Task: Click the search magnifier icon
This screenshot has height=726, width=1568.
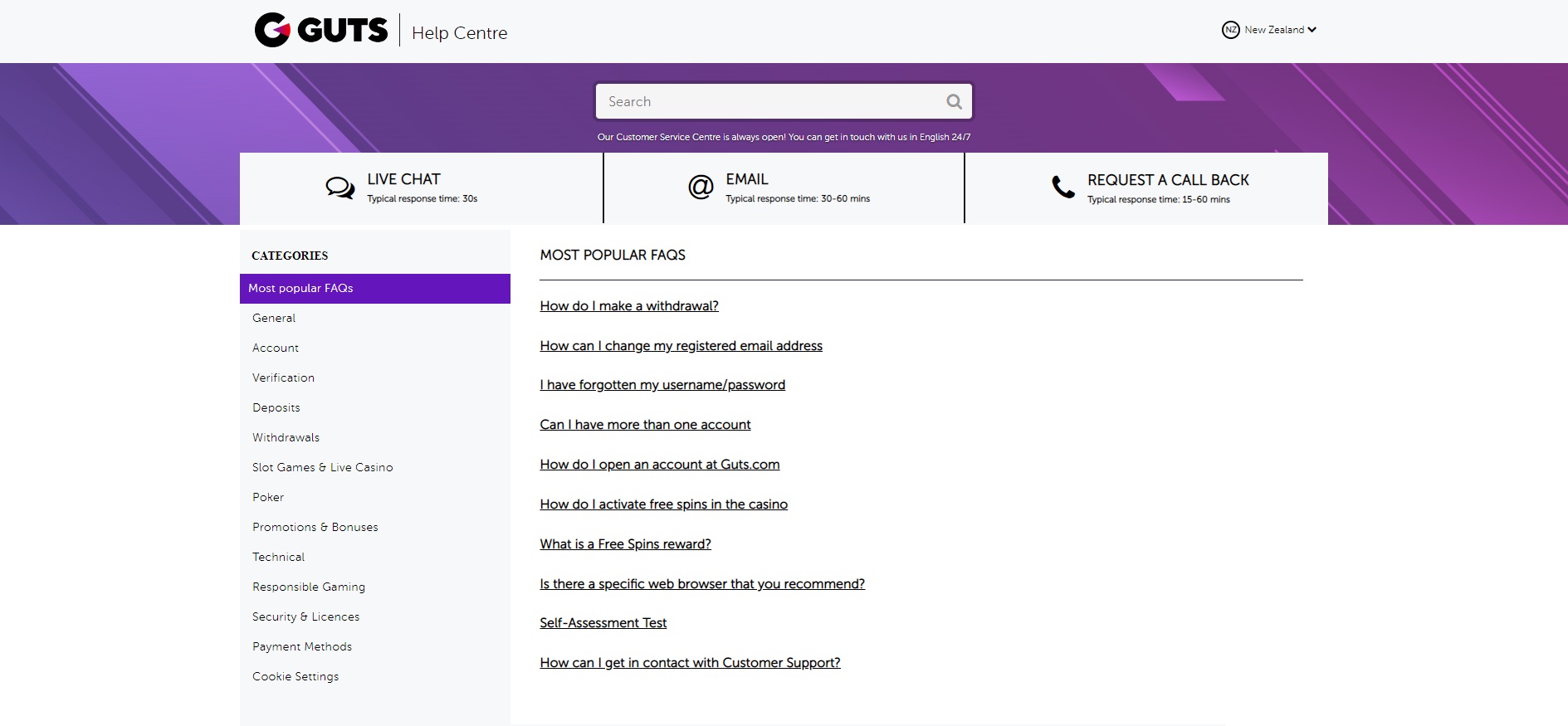Action: point(954,101)
